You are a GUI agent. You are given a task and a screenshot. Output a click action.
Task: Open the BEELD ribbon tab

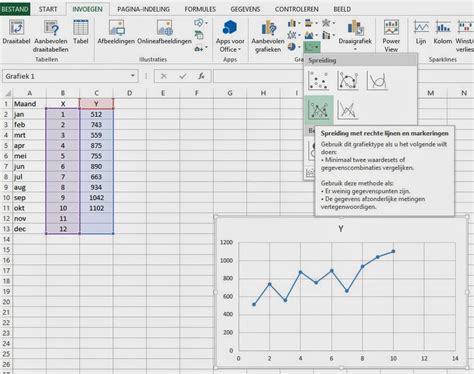pyautogui.click(x=342, y=9)
